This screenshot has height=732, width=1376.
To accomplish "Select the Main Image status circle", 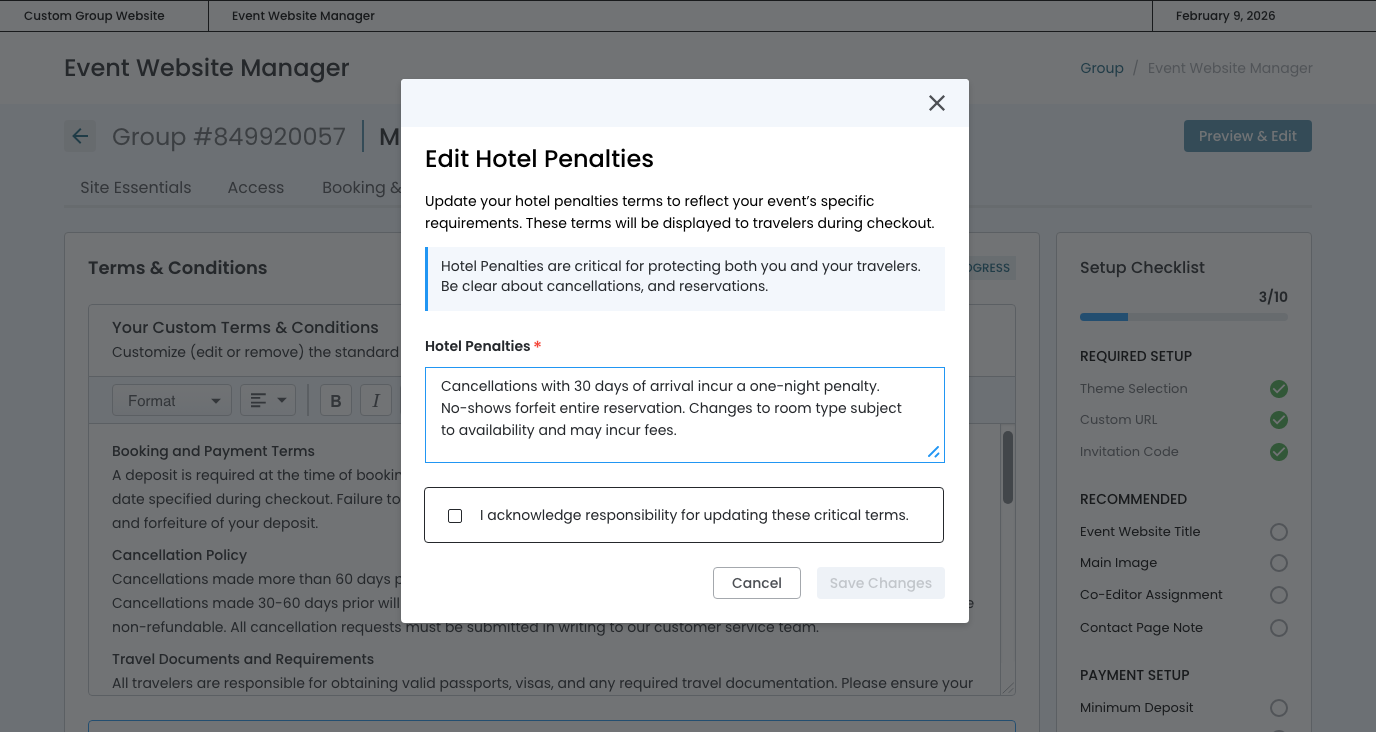I will point(1278,563).
